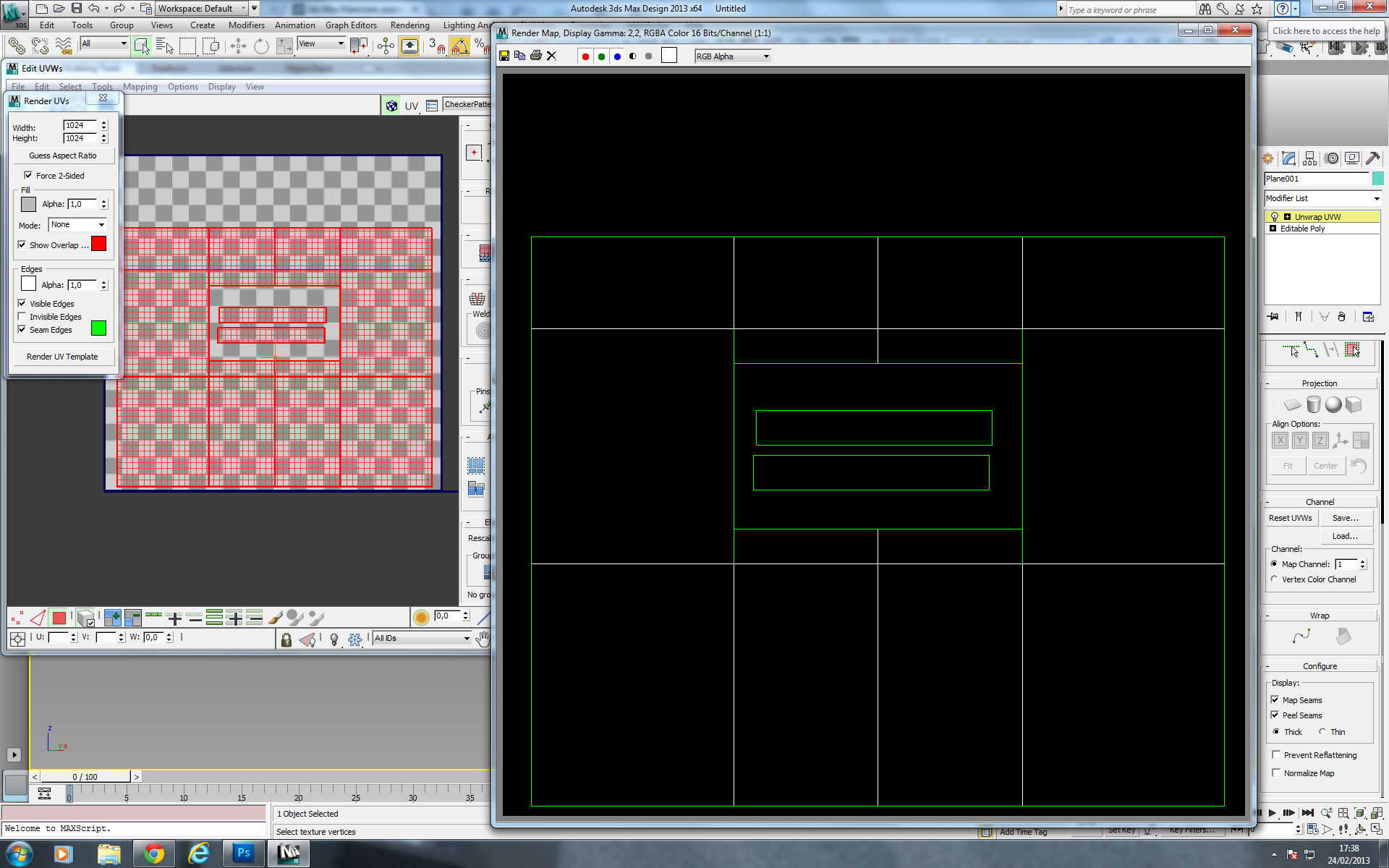Open the Fill Mode dropdown
The image size is (1389, 868).
(x=77, y=225)
